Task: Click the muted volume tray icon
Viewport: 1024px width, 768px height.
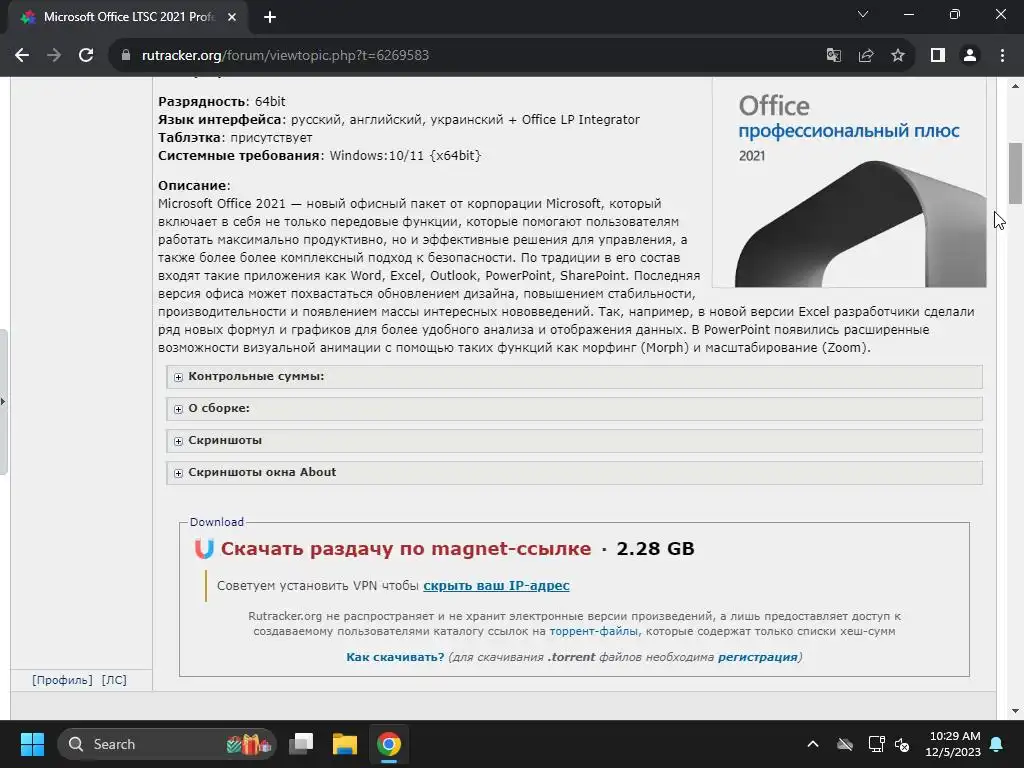Action: pos(902,744)
